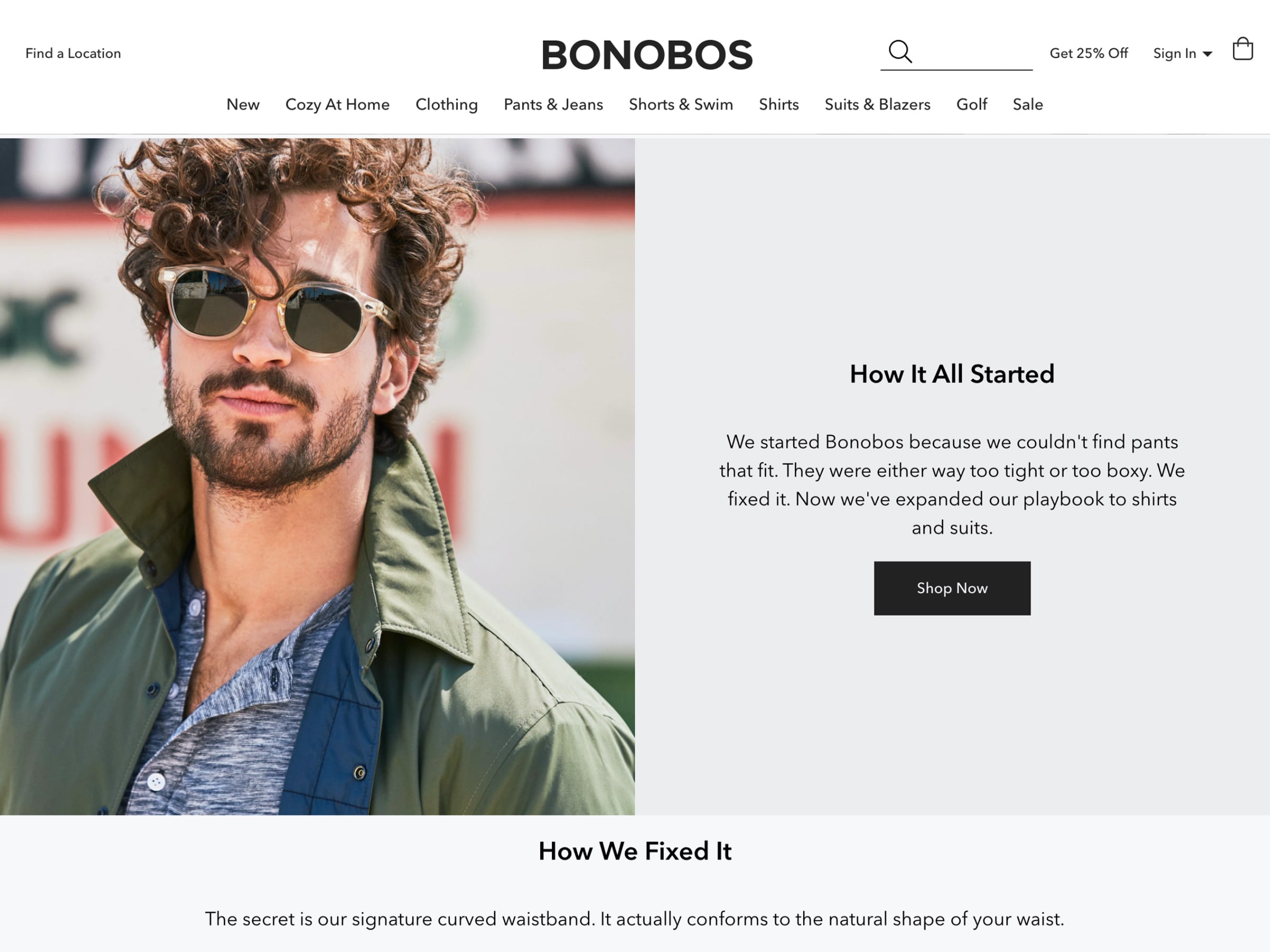Click the Shirts navigation menu item
The width and height of the screenshot is (1270, 952).
pyautogui.click(x=778, y=104)
